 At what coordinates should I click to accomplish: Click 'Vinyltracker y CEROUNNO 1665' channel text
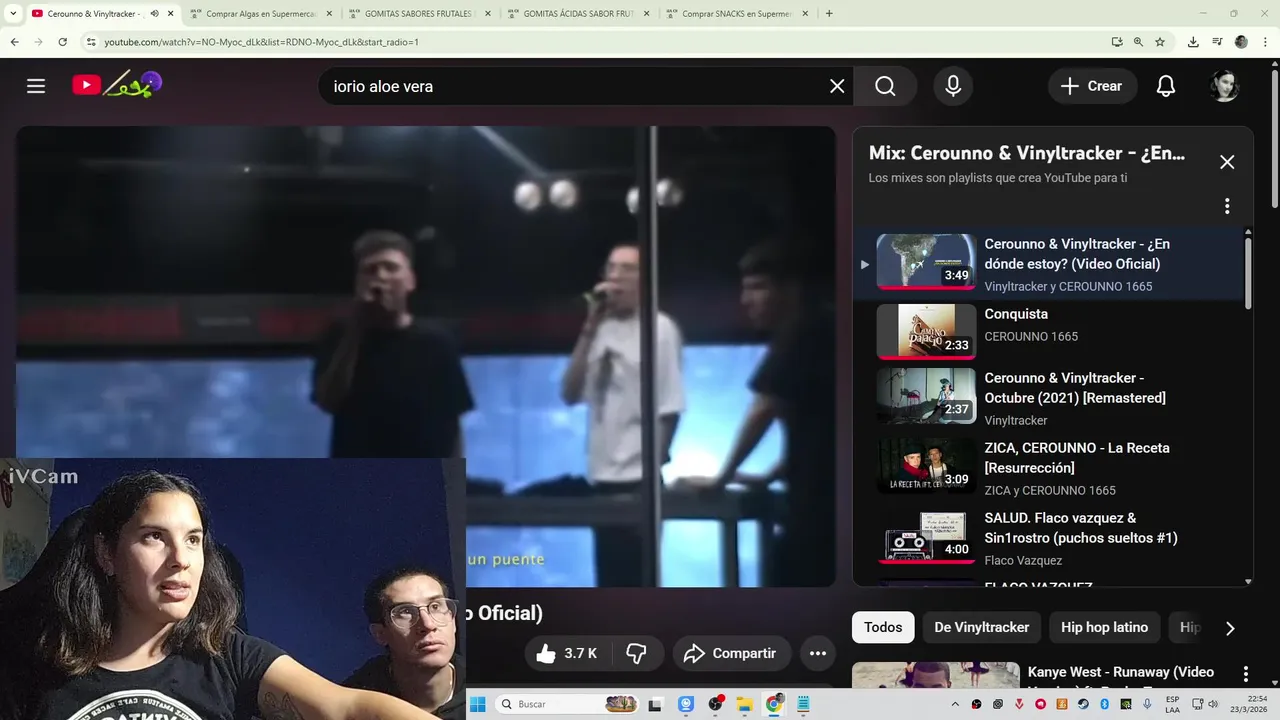[x=1068, y=286]
